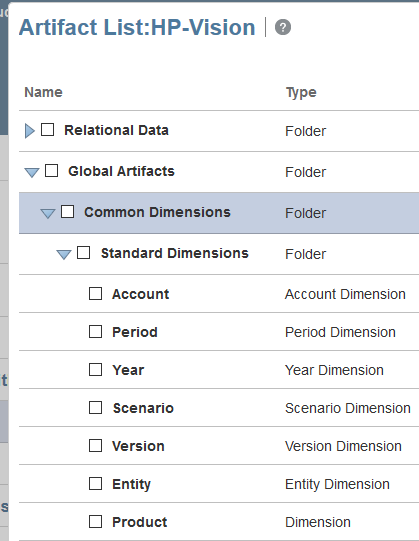Viewport: 419px width, 541px height.
Task: Tick the Period dimension checkbox
Action: [96, 332]
